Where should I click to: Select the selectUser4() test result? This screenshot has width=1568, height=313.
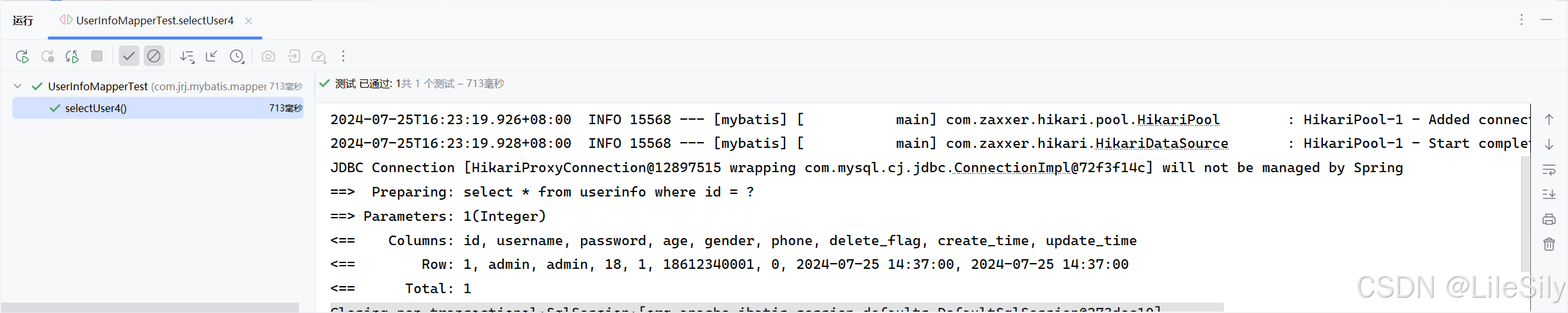pyautogui.click(x=157, y=108)
